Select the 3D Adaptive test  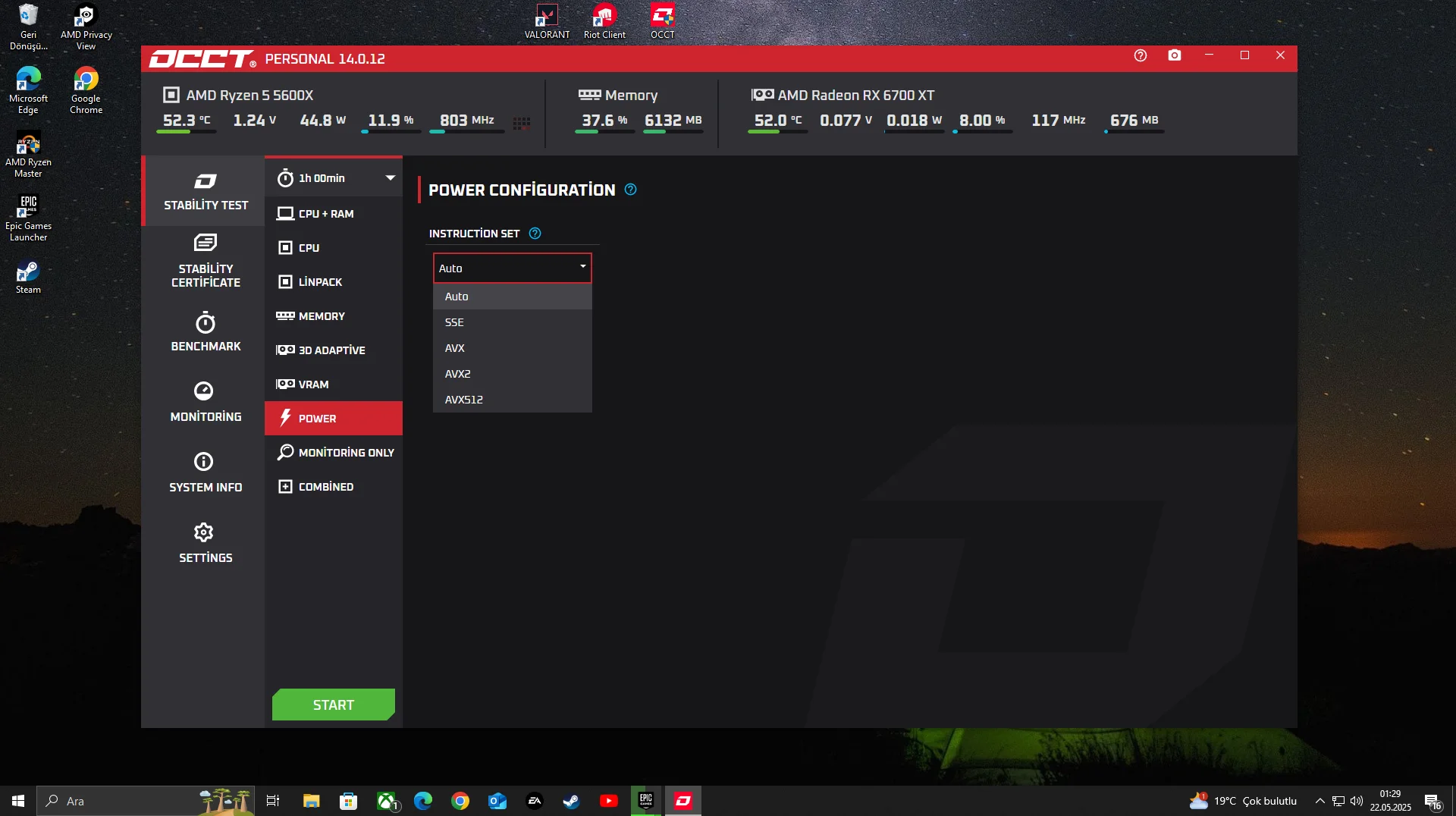[334, 350]
